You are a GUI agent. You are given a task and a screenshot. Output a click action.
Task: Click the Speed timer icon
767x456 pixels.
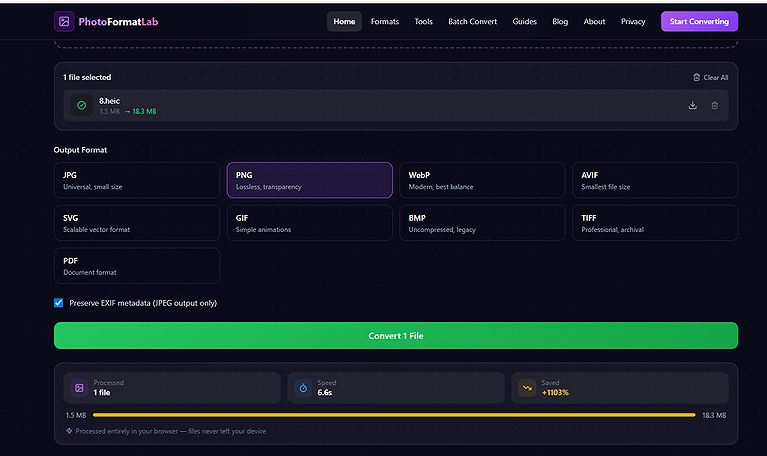(303, 388)
